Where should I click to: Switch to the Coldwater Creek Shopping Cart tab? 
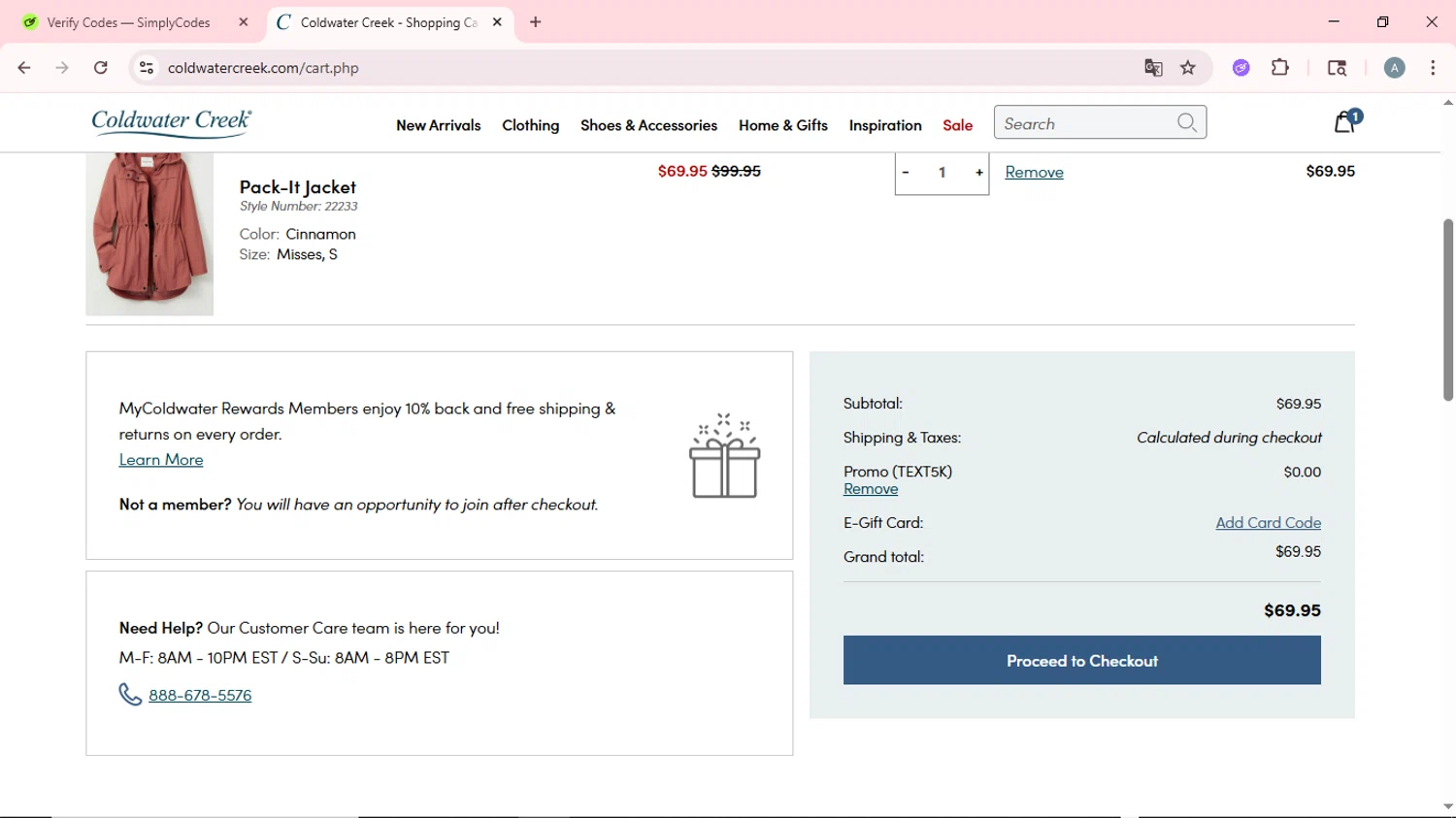point(389,22)
